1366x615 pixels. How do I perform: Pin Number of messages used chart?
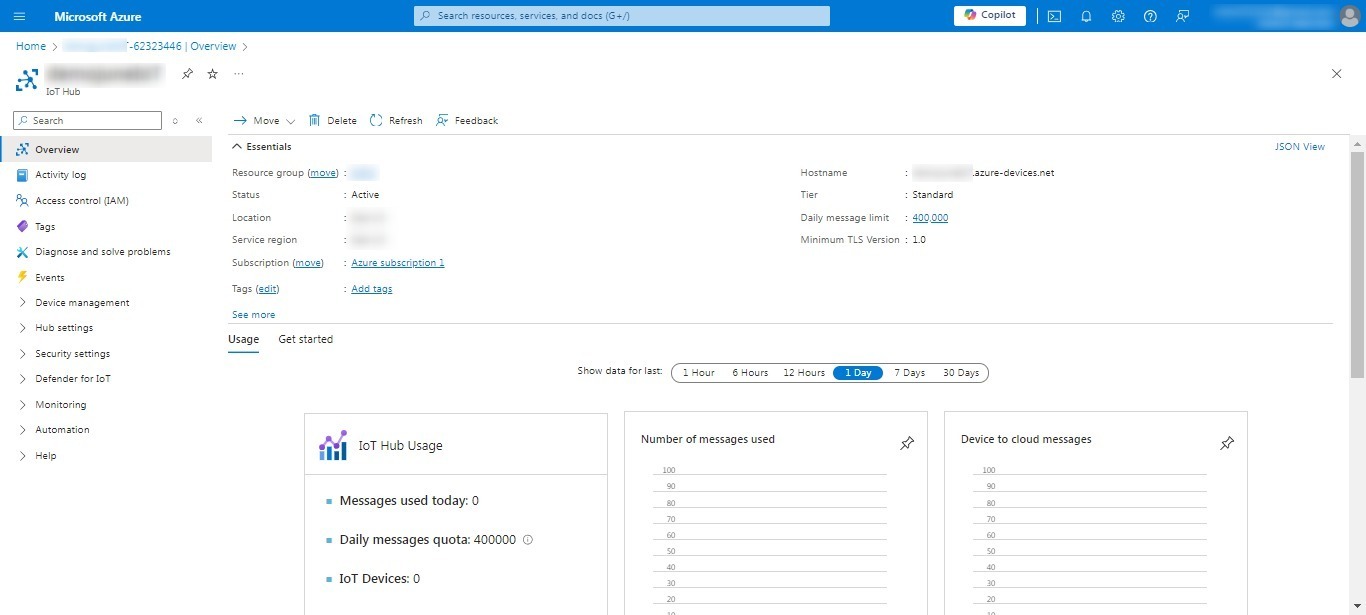pyautogui.click(x=907, y=443)
